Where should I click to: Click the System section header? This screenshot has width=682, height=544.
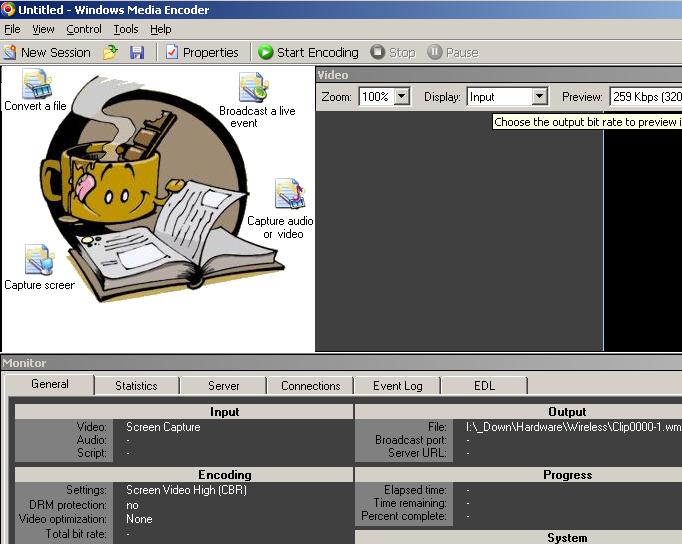click(518, 537)
